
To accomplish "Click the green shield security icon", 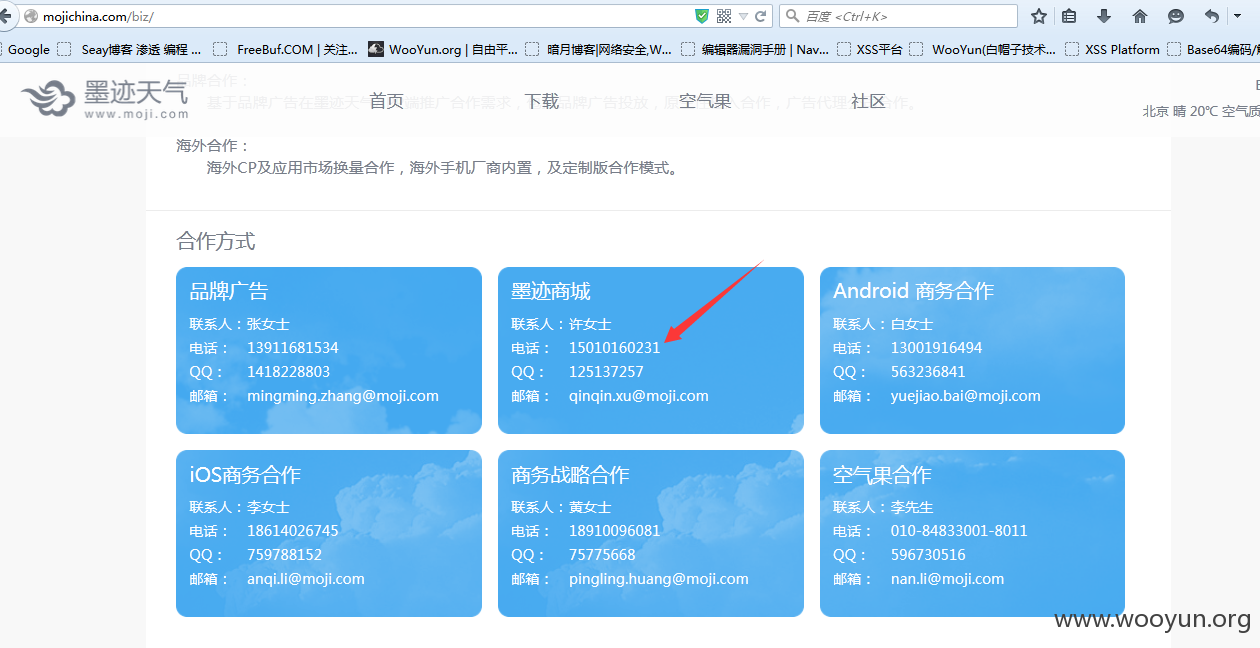I will (x=702, y=16).
